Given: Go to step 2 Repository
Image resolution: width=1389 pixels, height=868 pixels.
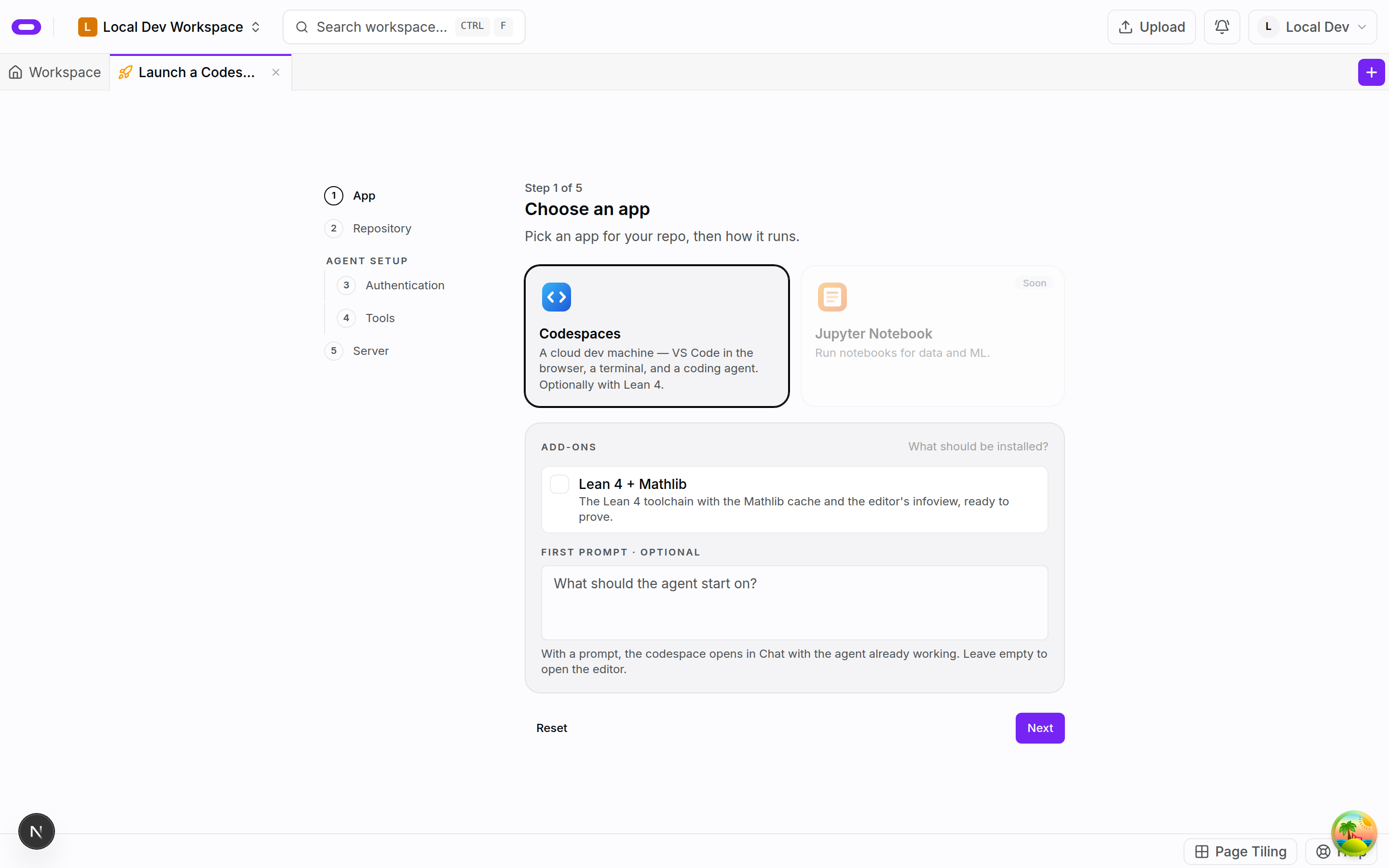Looking at the screenshot, I should (368, 229).
